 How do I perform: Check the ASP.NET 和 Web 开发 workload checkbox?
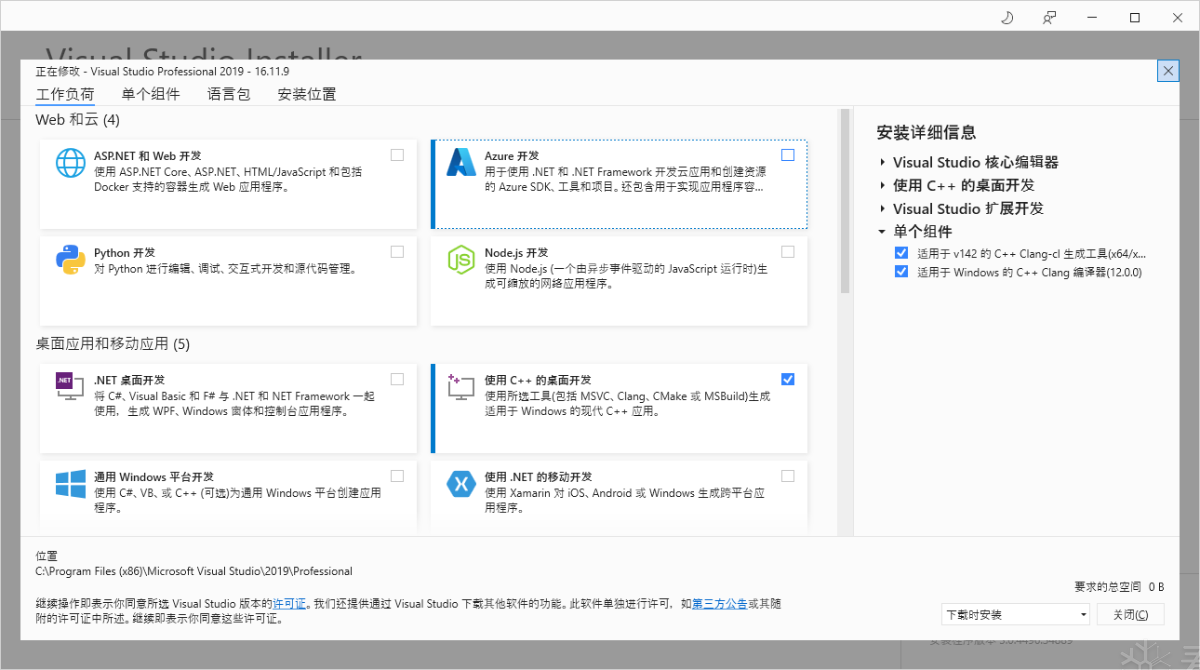[x=397, y=155]
